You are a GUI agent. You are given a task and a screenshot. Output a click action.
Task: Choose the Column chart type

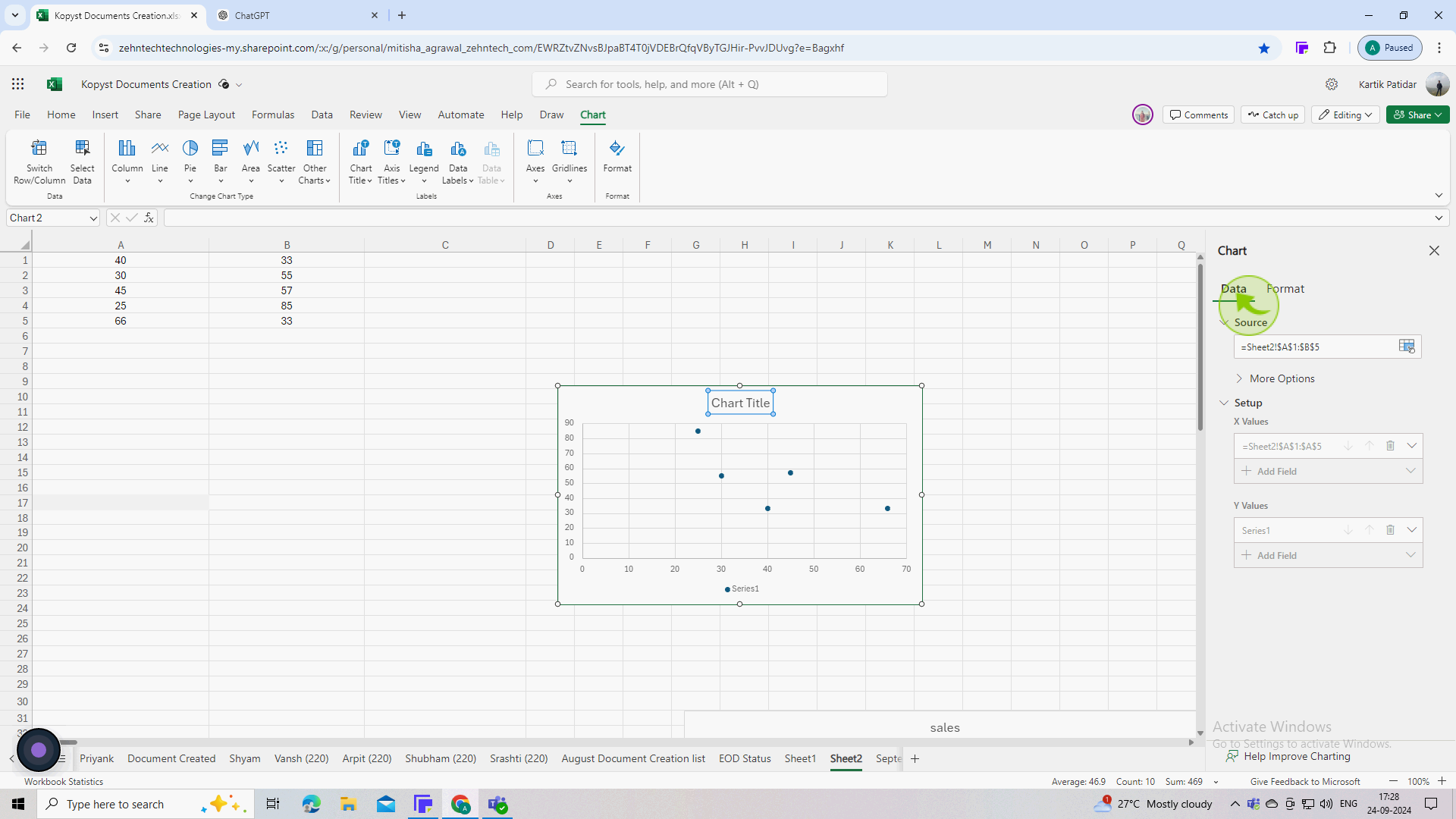(x=127, y=162)
